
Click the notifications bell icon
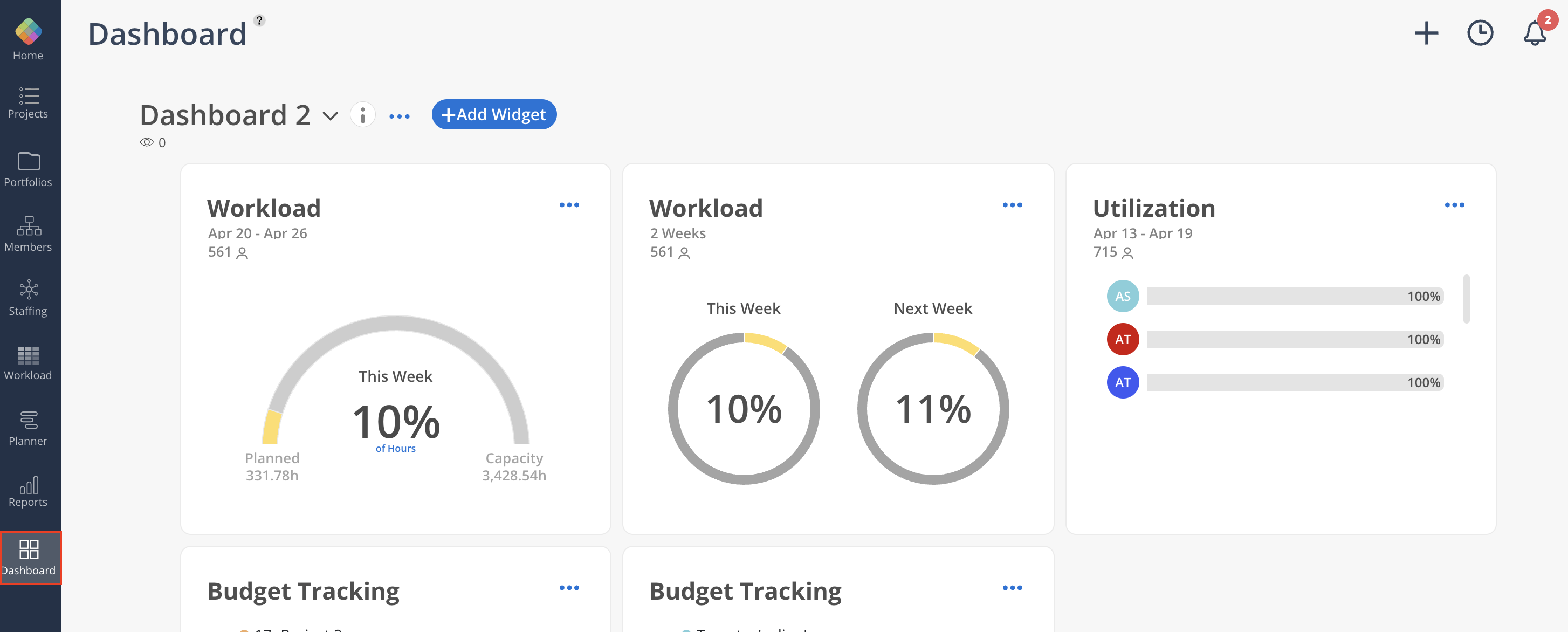[1534, 33]
